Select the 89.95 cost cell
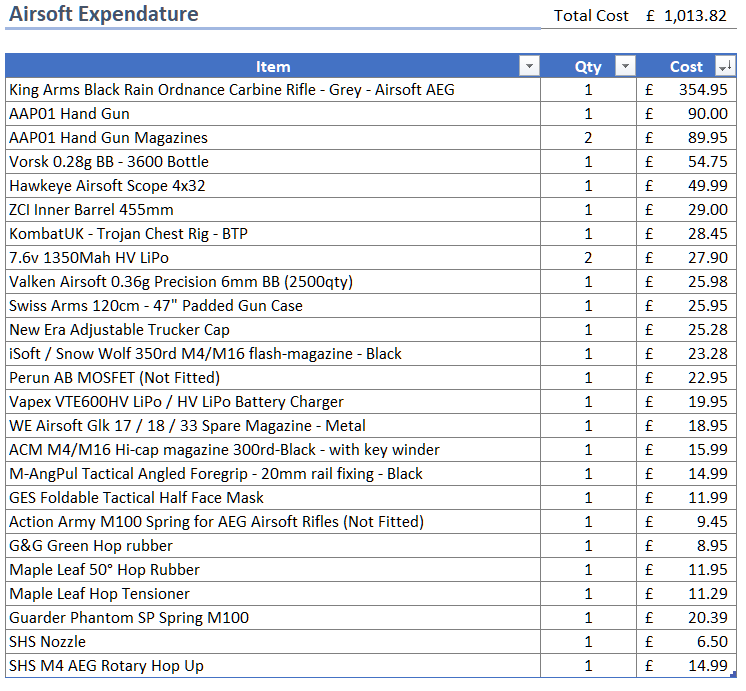 point(687,138)
